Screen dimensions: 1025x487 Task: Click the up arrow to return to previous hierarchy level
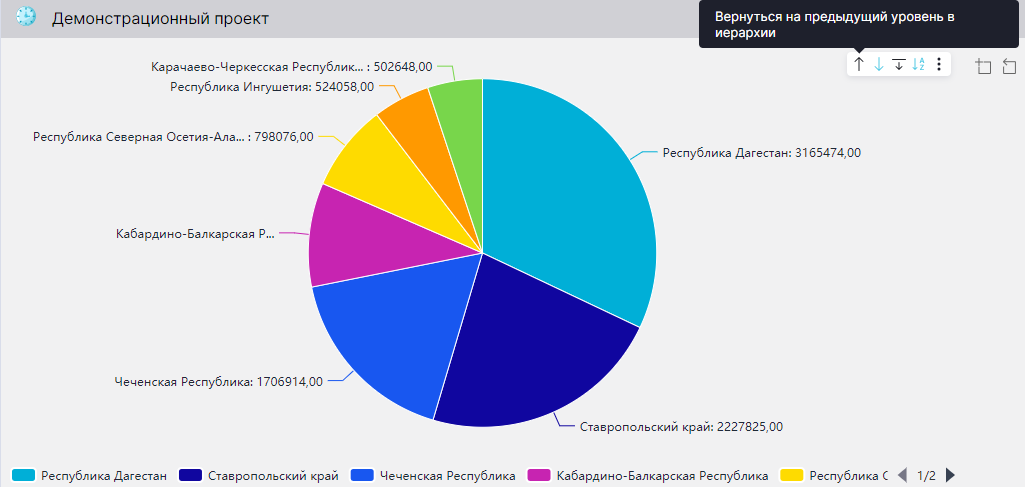point(858,65)
